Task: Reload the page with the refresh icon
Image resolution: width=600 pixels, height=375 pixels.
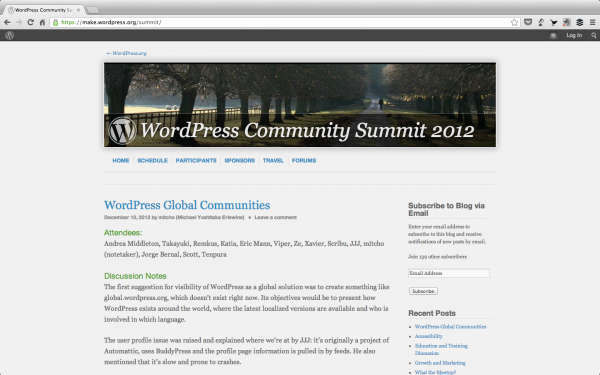Action: pos(31,22)
